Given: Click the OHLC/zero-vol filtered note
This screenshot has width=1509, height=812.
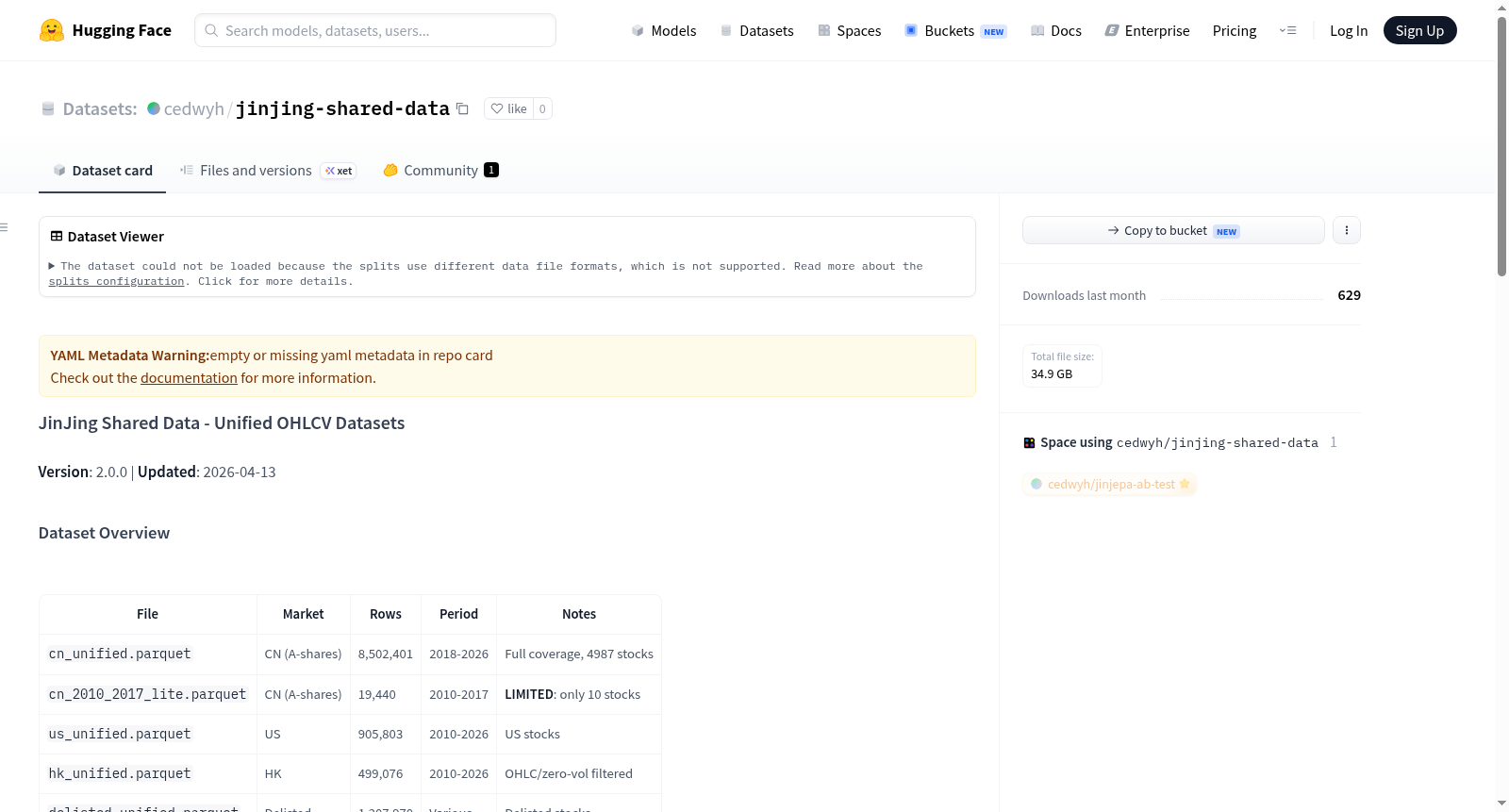Looking at the screenshot, I should (x=569, y=774).
